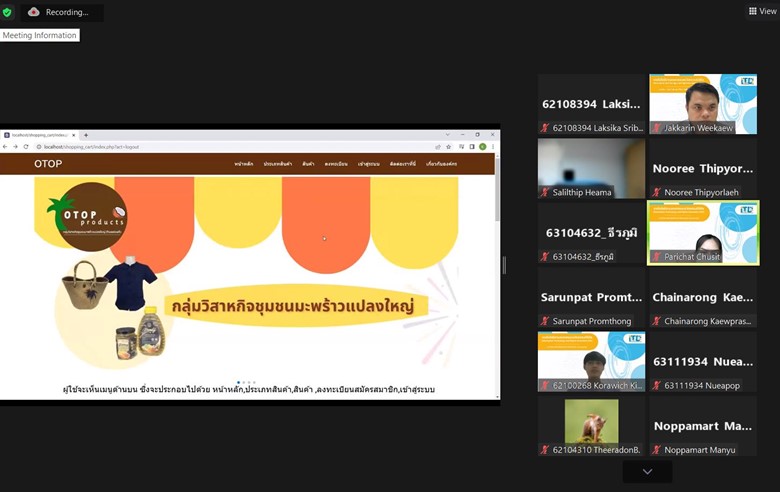The width and height of the screenshot is (780, 492).
Task: Open the เข้าสู่ระบบ menu item
Action: pyautogui.click(x=369, y=164)
